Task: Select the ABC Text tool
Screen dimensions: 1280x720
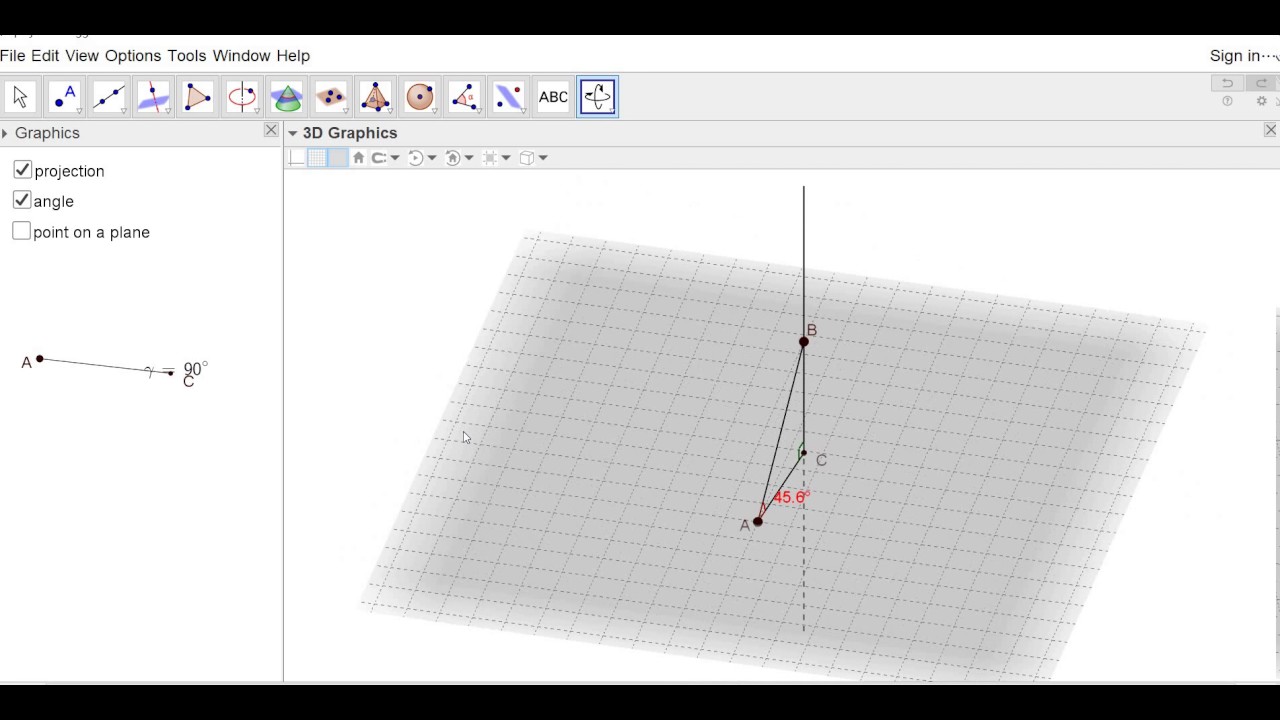Action: click(x=553, y=97)
